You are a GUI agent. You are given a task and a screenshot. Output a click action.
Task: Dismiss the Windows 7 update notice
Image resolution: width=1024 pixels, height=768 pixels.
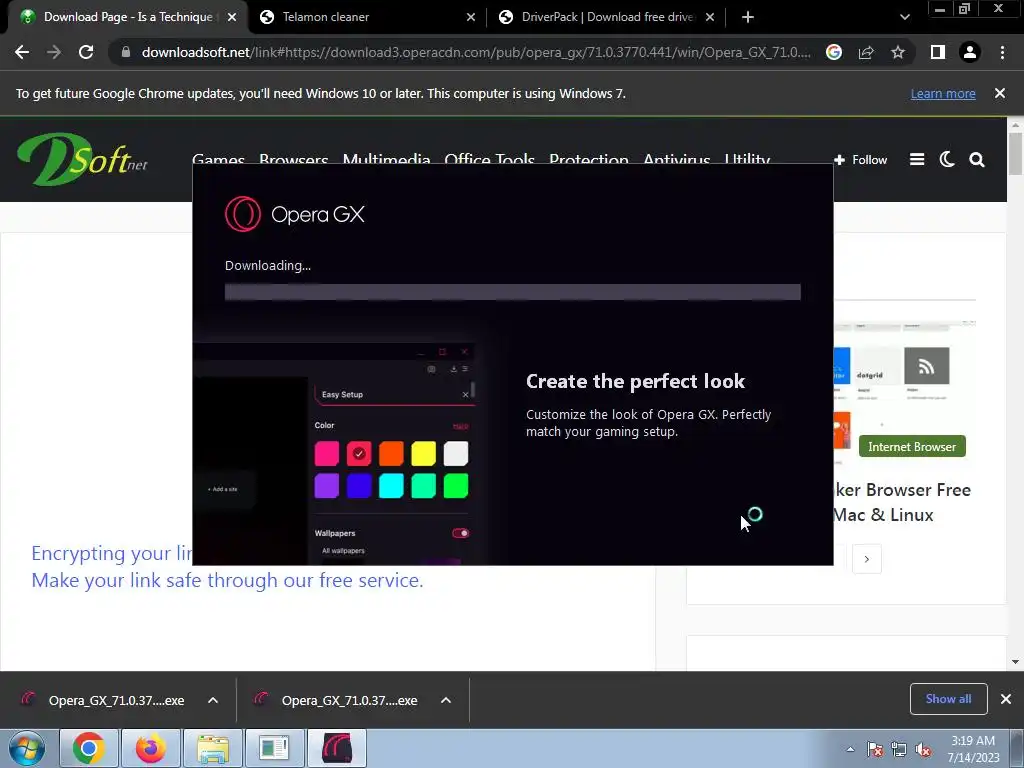click(x=1000, y=93)
